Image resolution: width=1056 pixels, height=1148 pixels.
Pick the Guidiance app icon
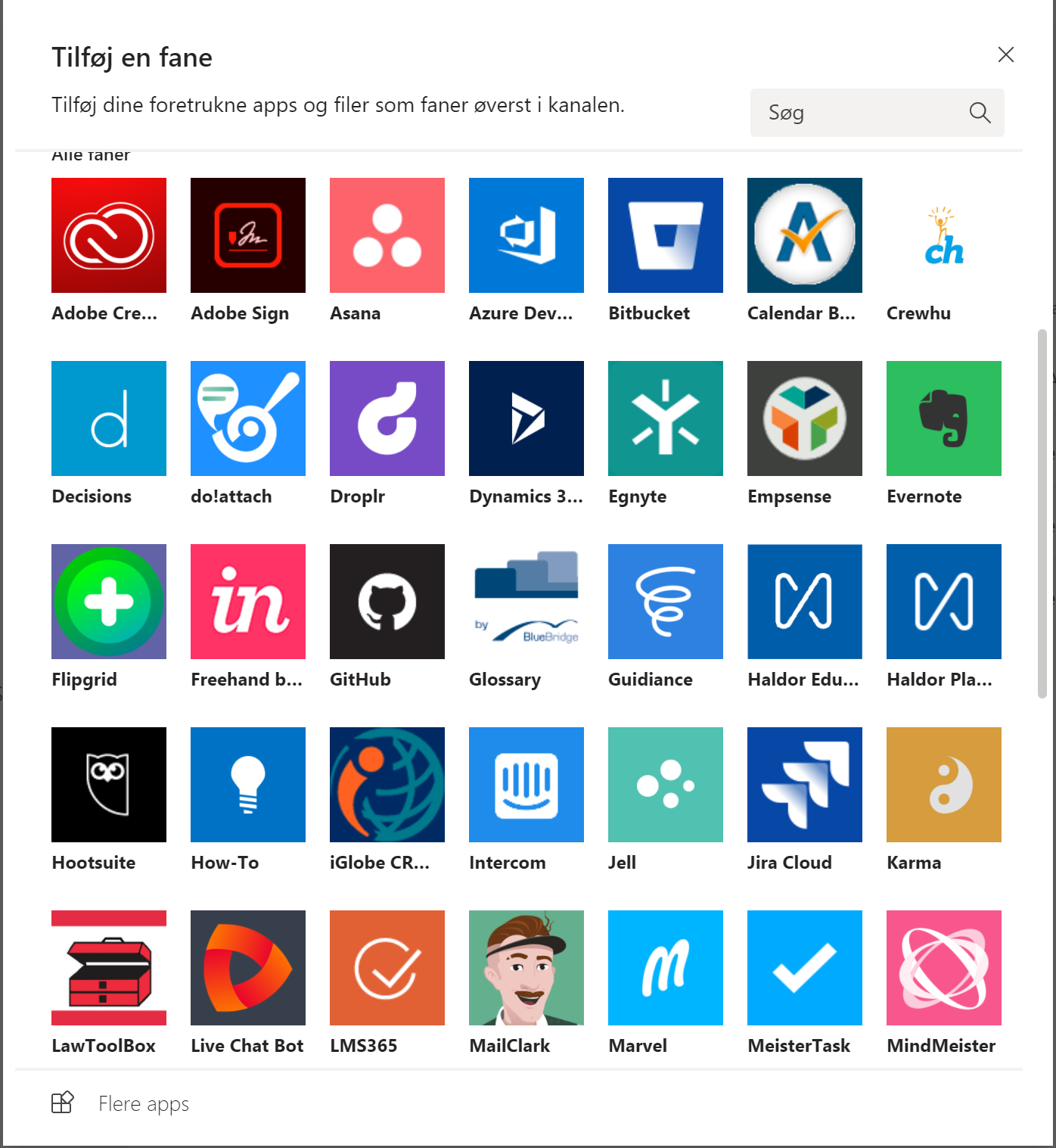click(666, 602)
